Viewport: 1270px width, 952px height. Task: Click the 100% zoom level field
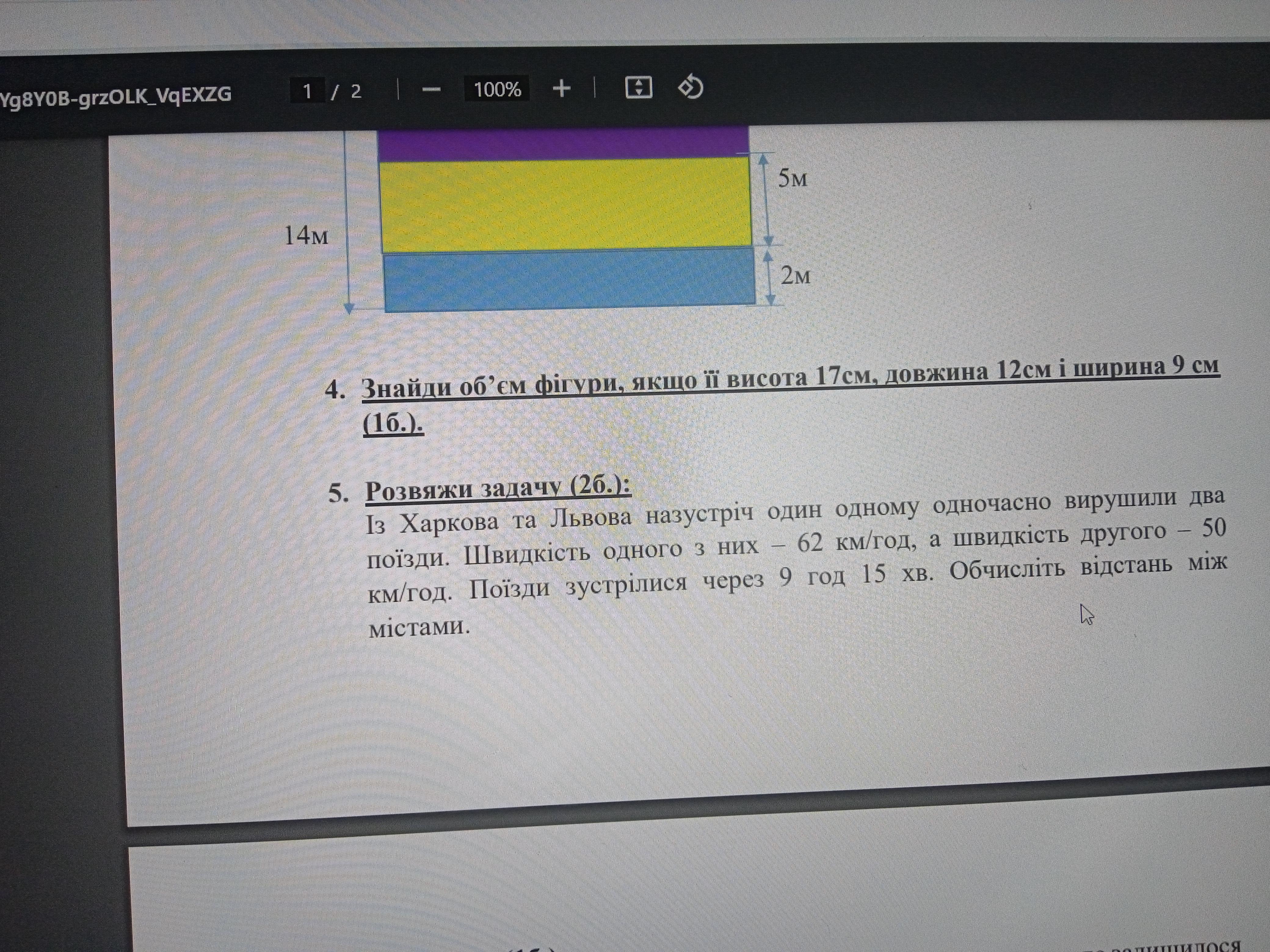tap(497, 89)
